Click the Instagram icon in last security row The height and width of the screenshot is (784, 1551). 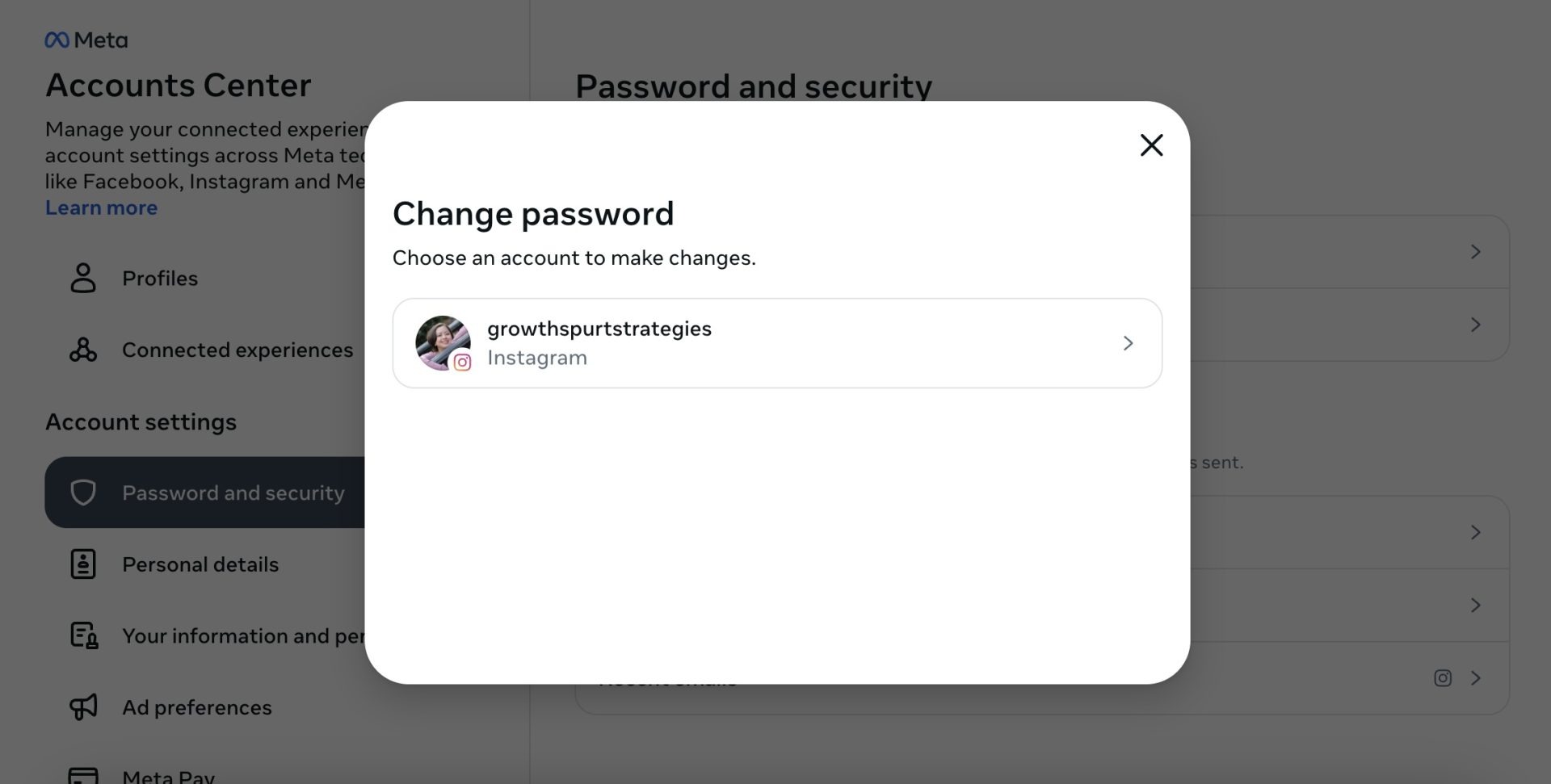coord(1443,678)
